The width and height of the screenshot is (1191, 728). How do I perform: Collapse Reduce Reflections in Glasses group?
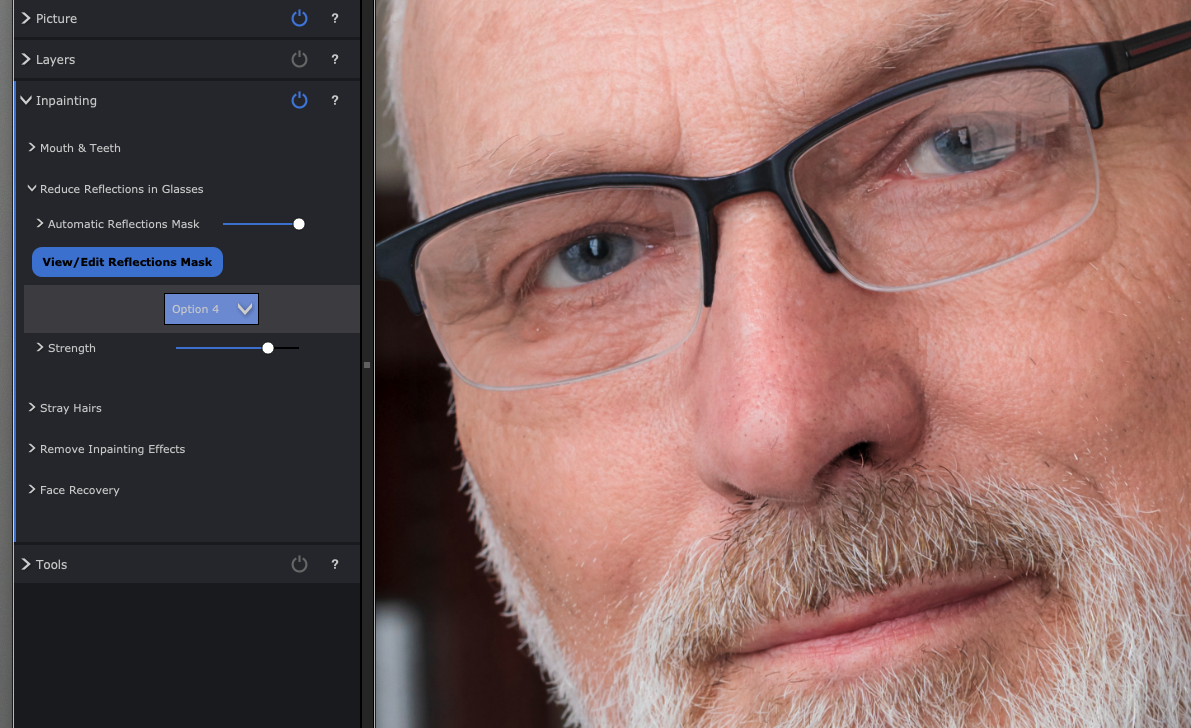pos(32,188)
